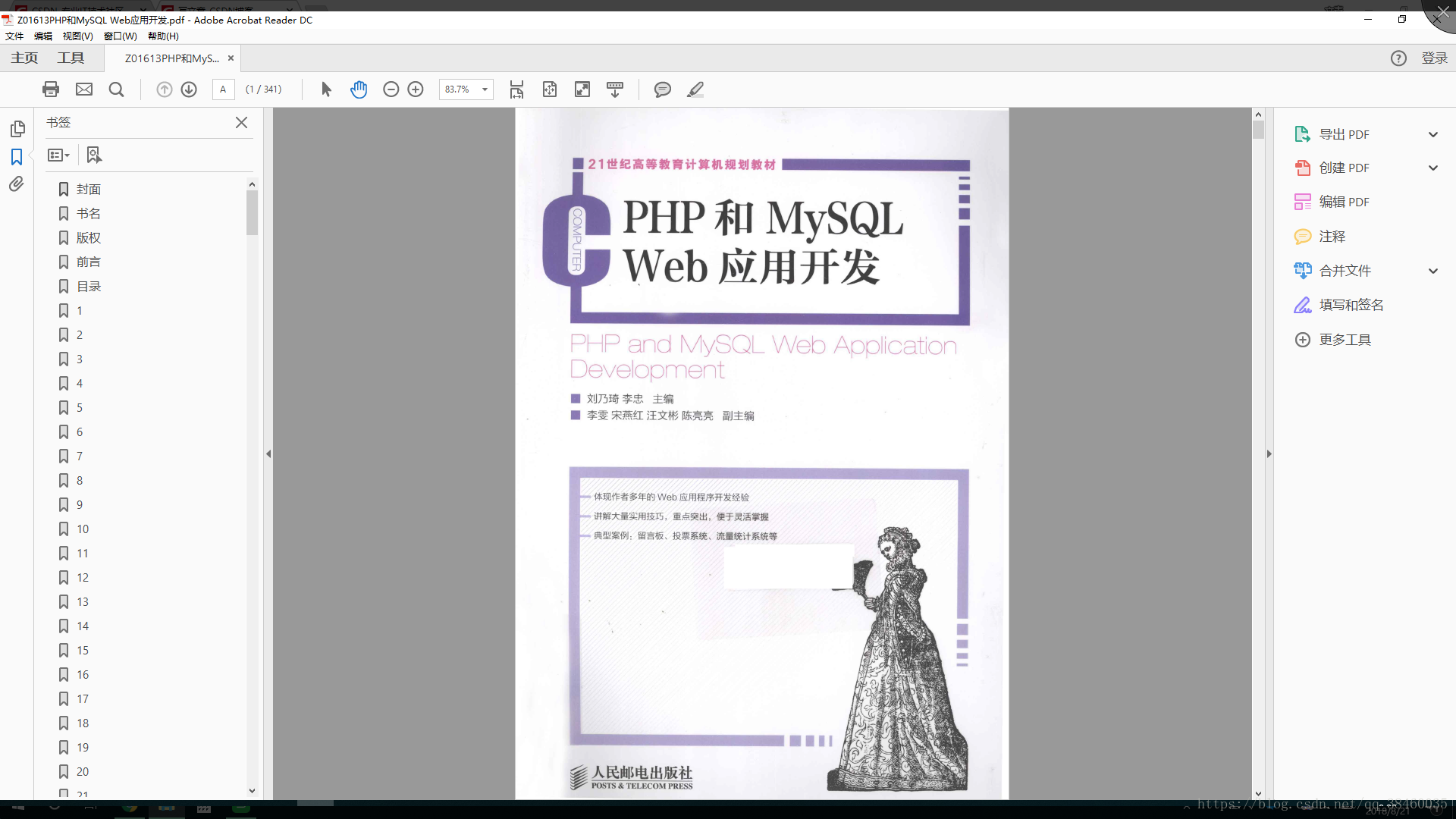Open the 帮助(H) menu
Viewport: 1456px width, 819px height.
pos(163,36)
